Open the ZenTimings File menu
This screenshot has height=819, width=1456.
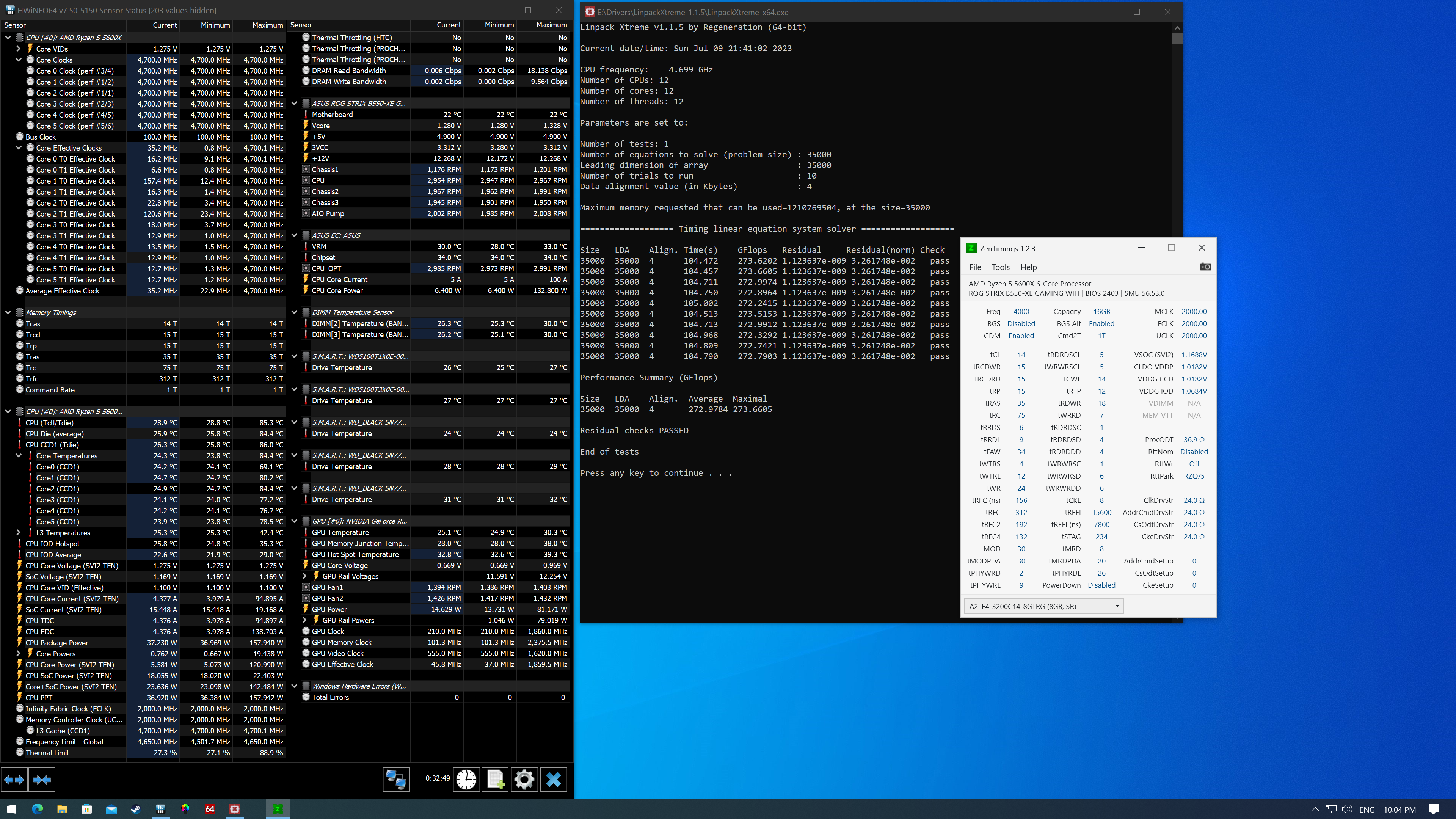coord(976,267)
